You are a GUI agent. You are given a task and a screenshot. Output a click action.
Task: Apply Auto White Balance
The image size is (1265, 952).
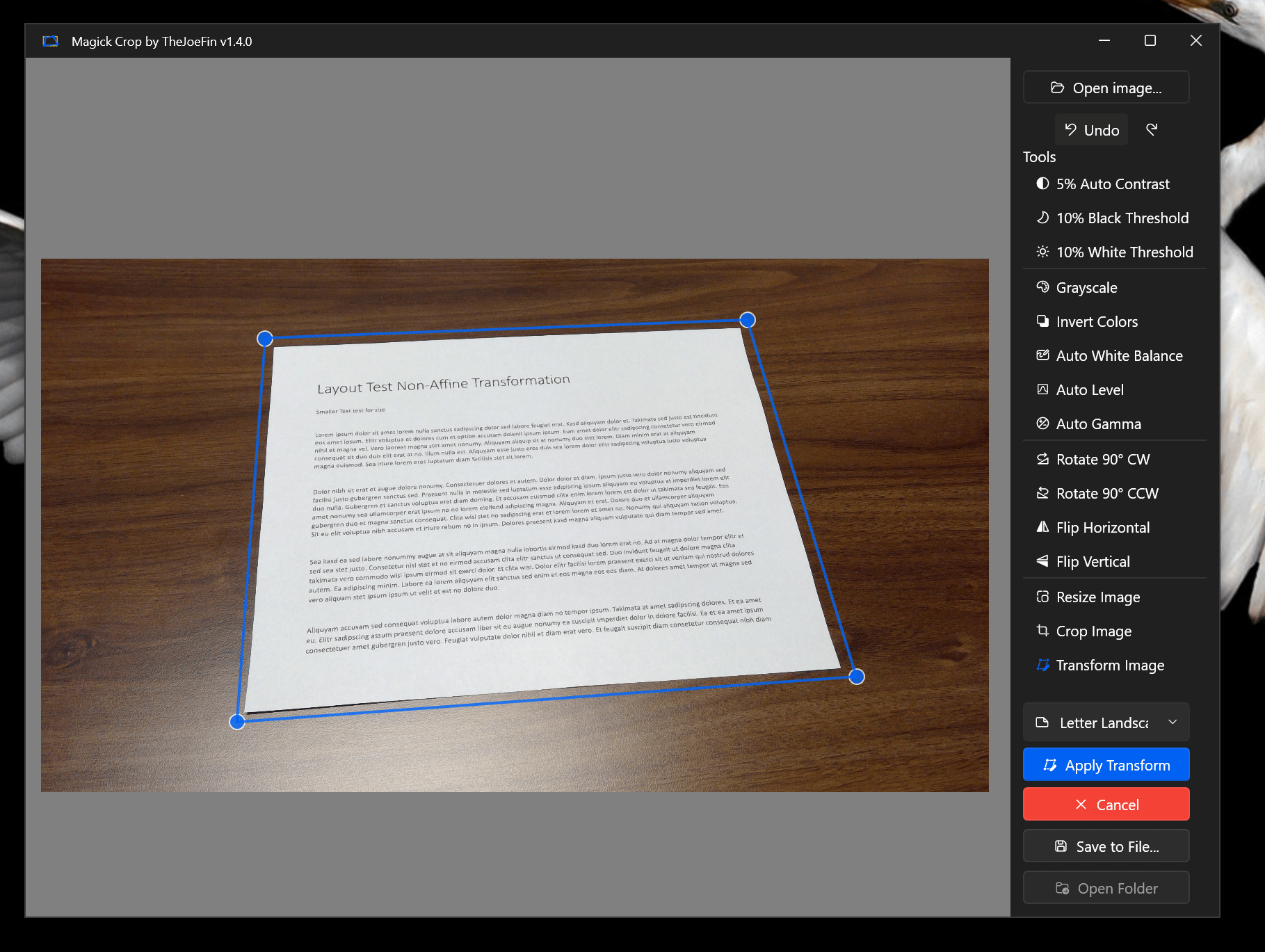(x=1118, y=356)
